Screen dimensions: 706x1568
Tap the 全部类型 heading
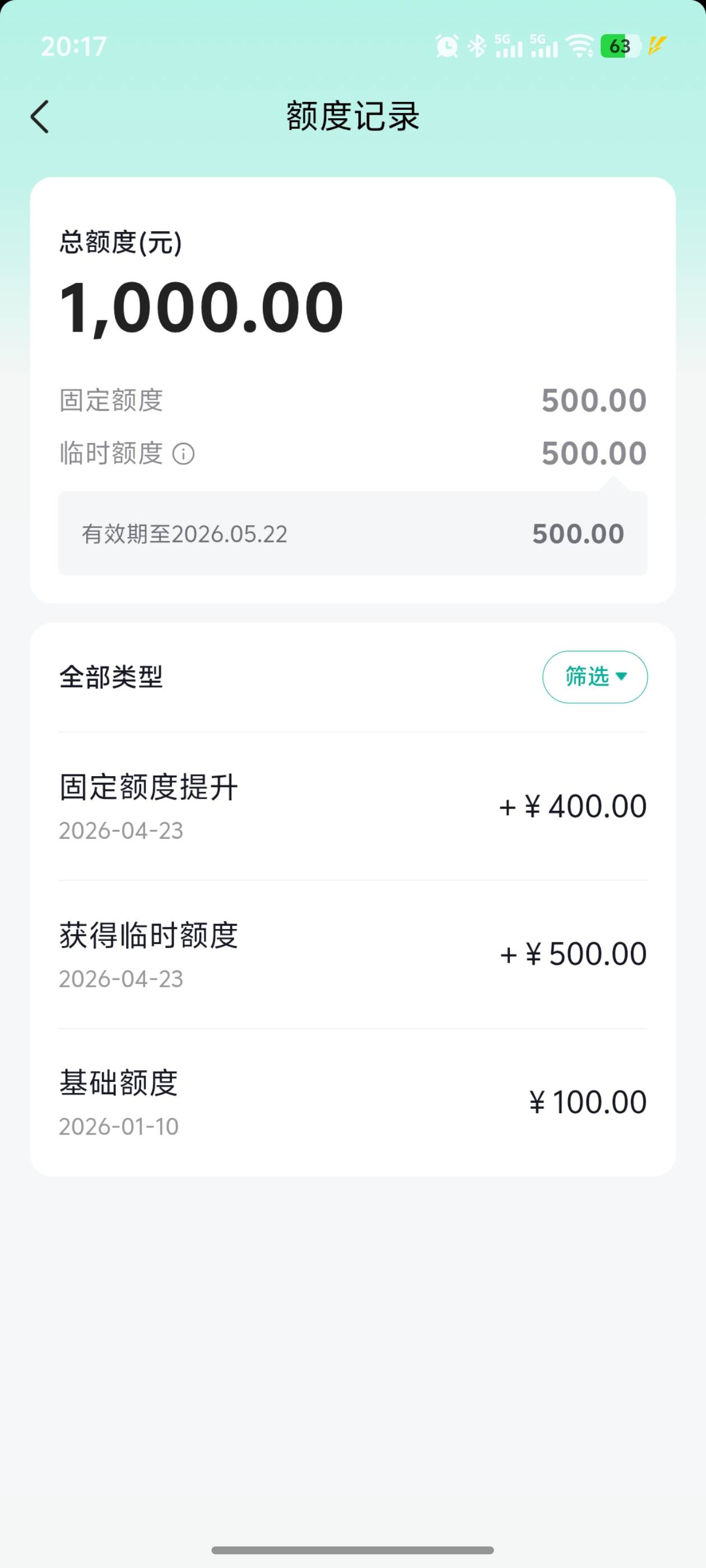coord(111,677)
